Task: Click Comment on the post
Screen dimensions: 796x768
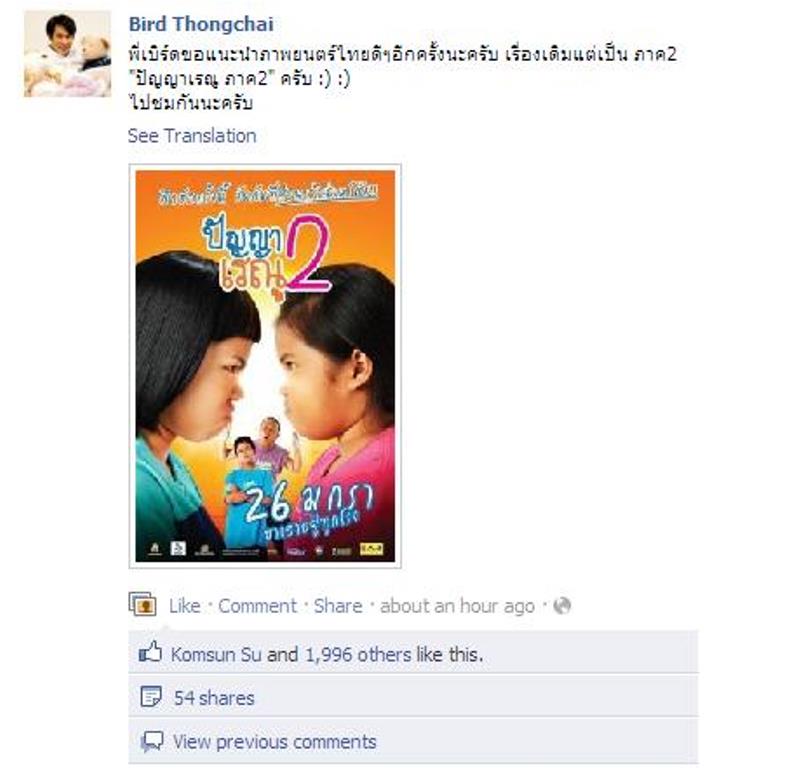Action: [257, 606]
